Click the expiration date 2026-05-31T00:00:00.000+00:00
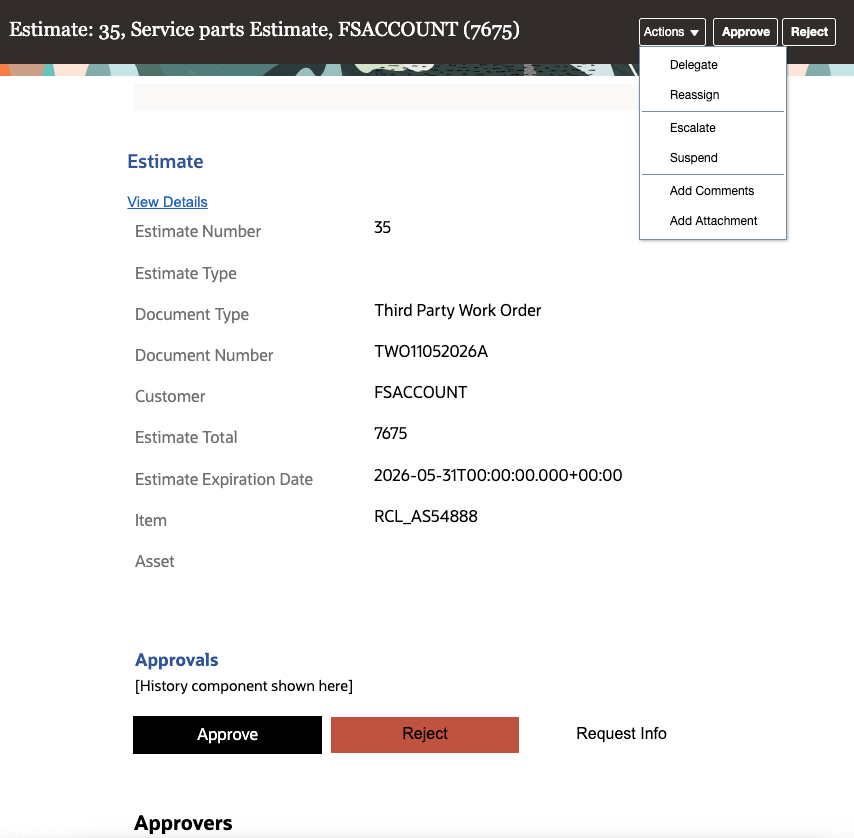 pos(498,475)
